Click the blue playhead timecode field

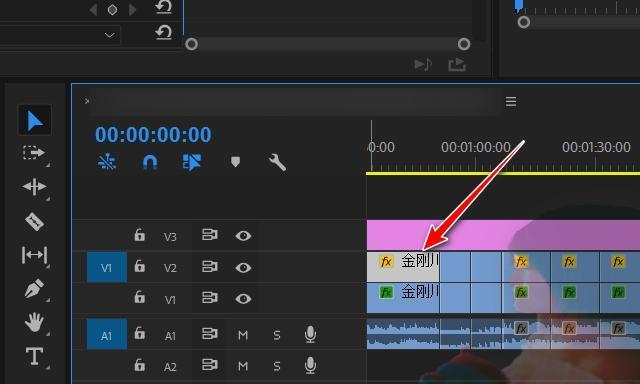(x=153, y=135)
